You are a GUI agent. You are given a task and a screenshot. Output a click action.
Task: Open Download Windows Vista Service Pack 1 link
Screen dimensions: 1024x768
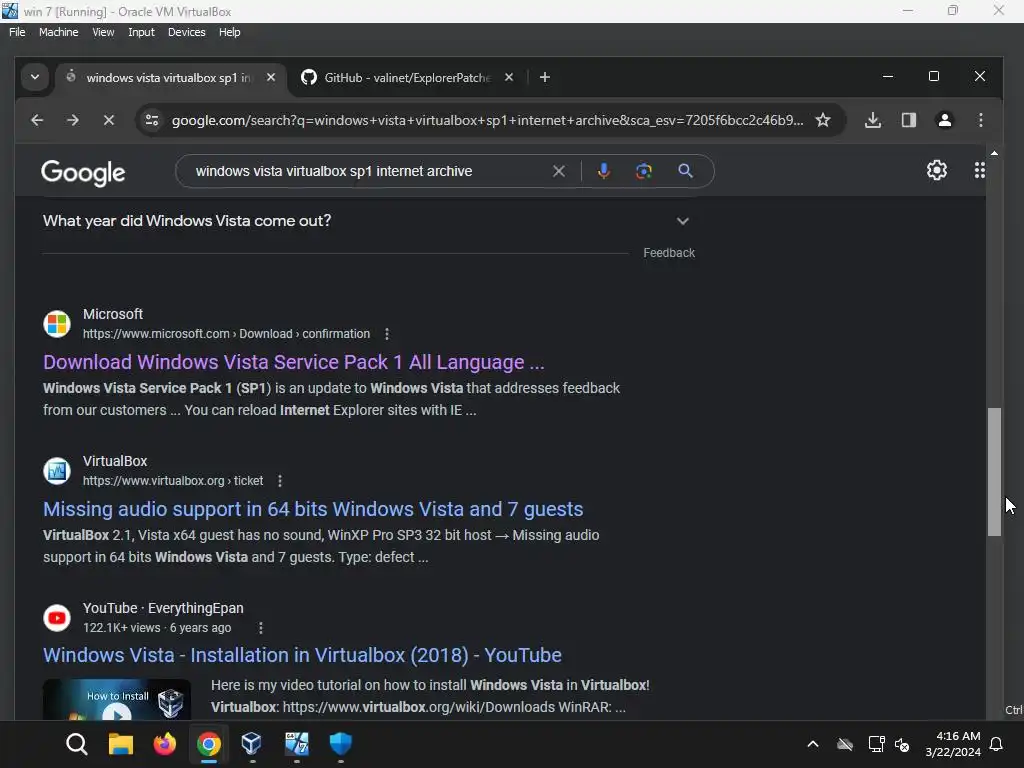(294, 362)
